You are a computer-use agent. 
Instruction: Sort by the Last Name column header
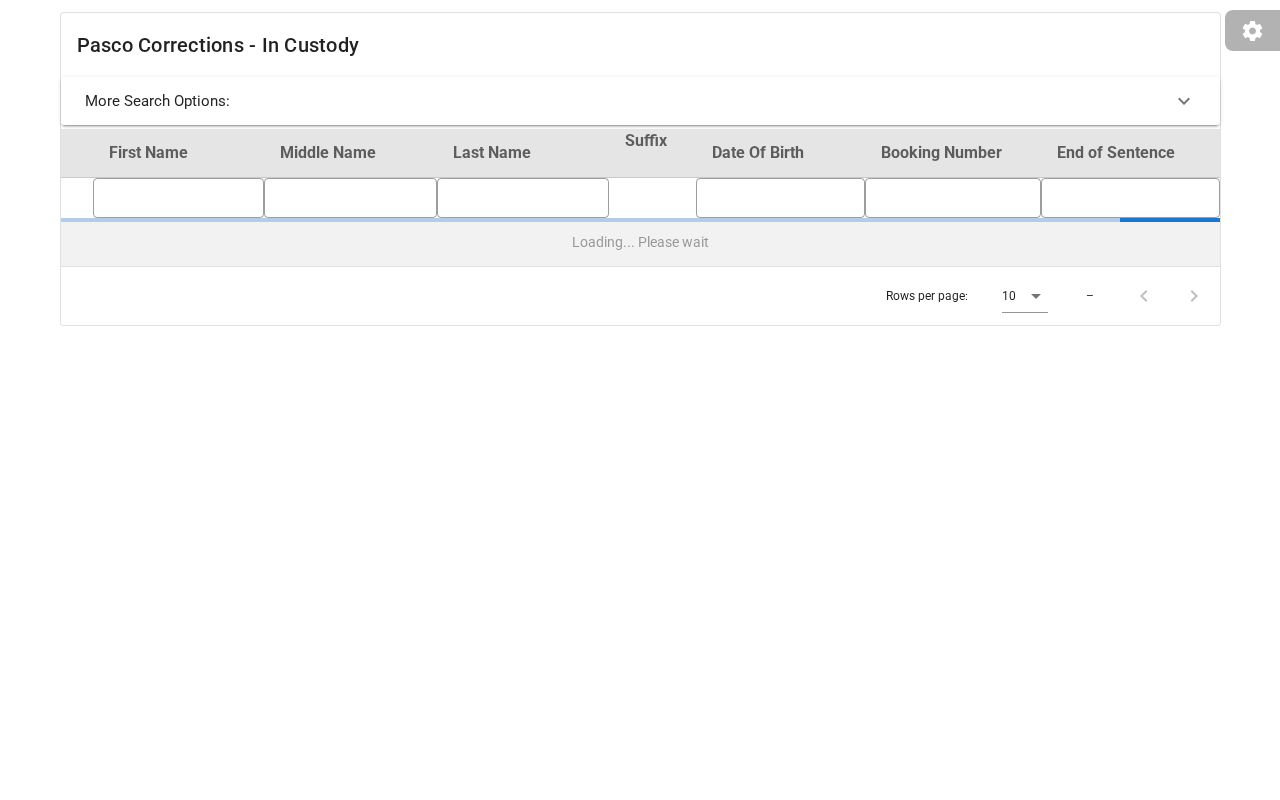coord(492,152)
